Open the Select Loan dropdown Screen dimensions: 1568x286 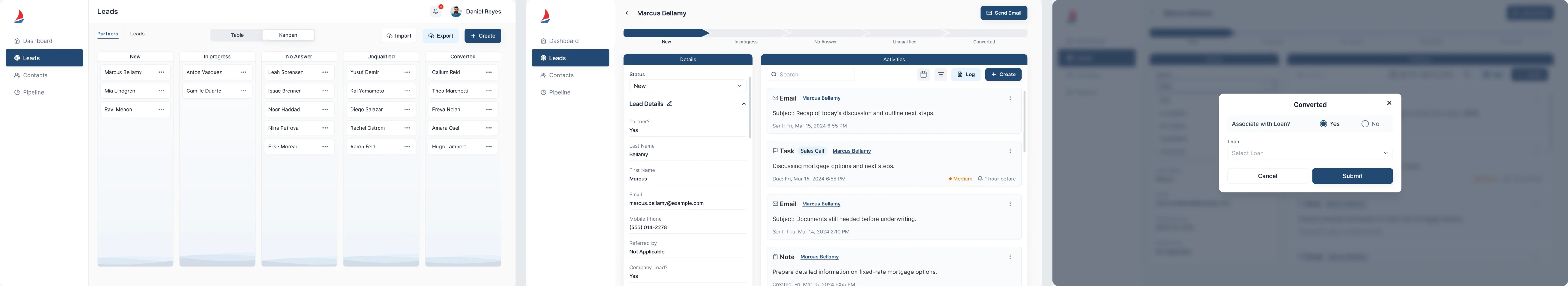(x=1310, y=153)
